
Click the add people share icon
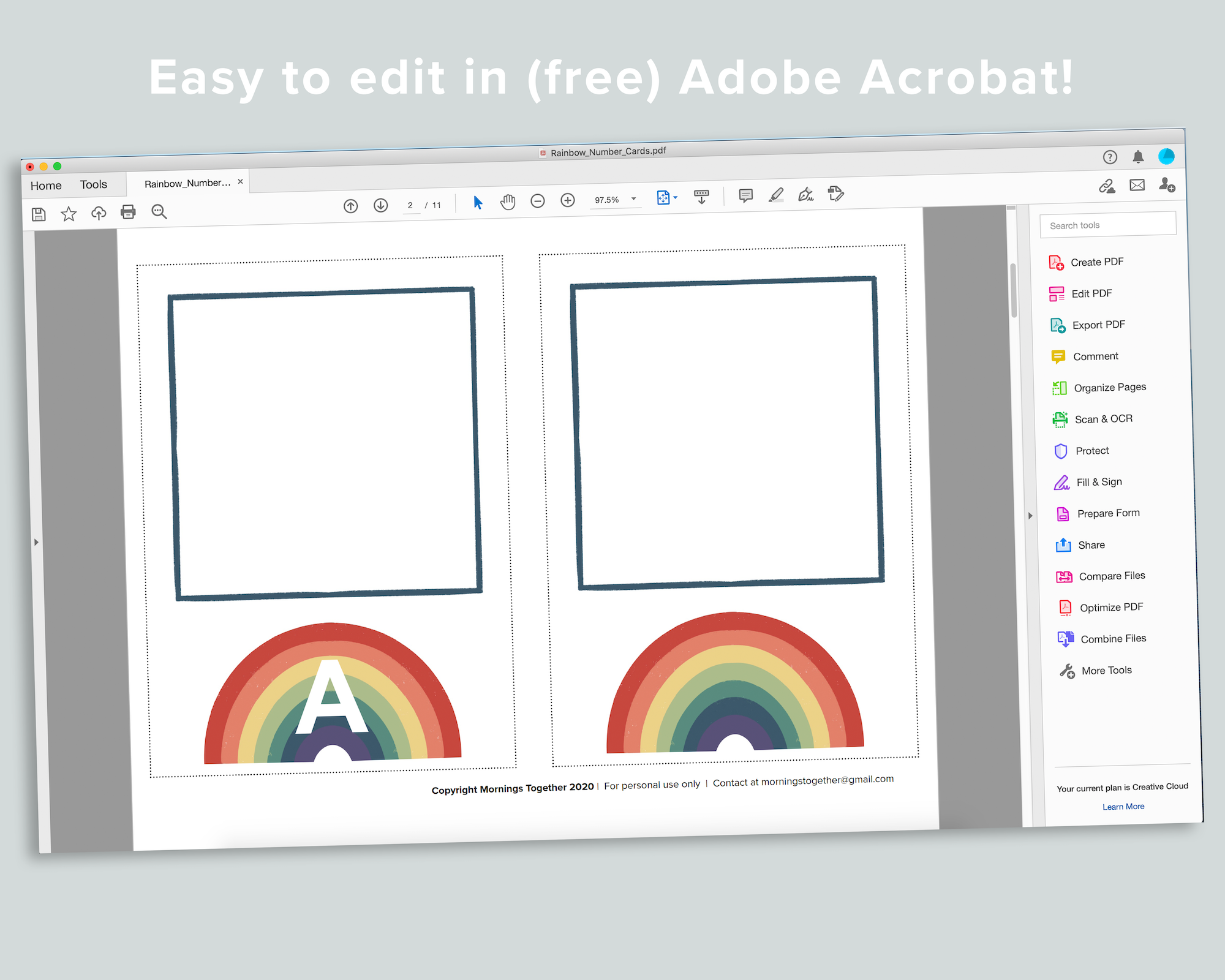coord(1167,184)
